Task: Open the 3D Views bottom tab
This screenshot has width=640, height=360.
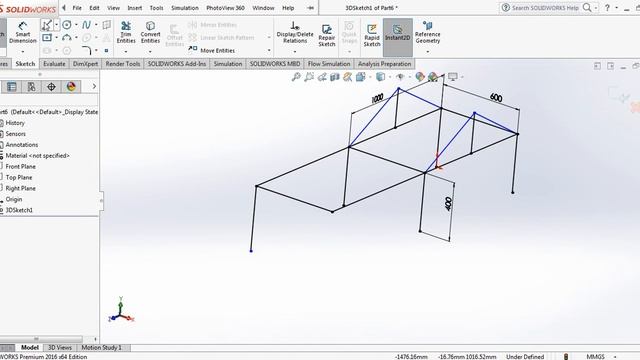Action: click(x=60, y=348)
